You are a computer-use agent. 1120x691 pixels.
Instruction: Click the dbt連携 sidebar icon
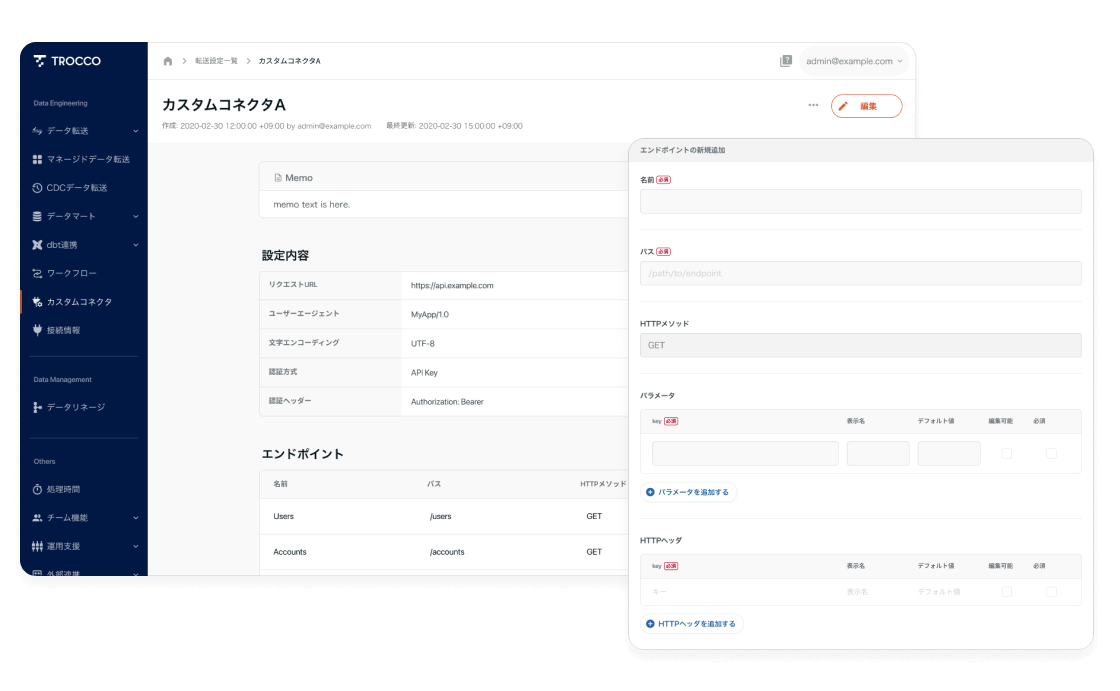click(37, 245)
